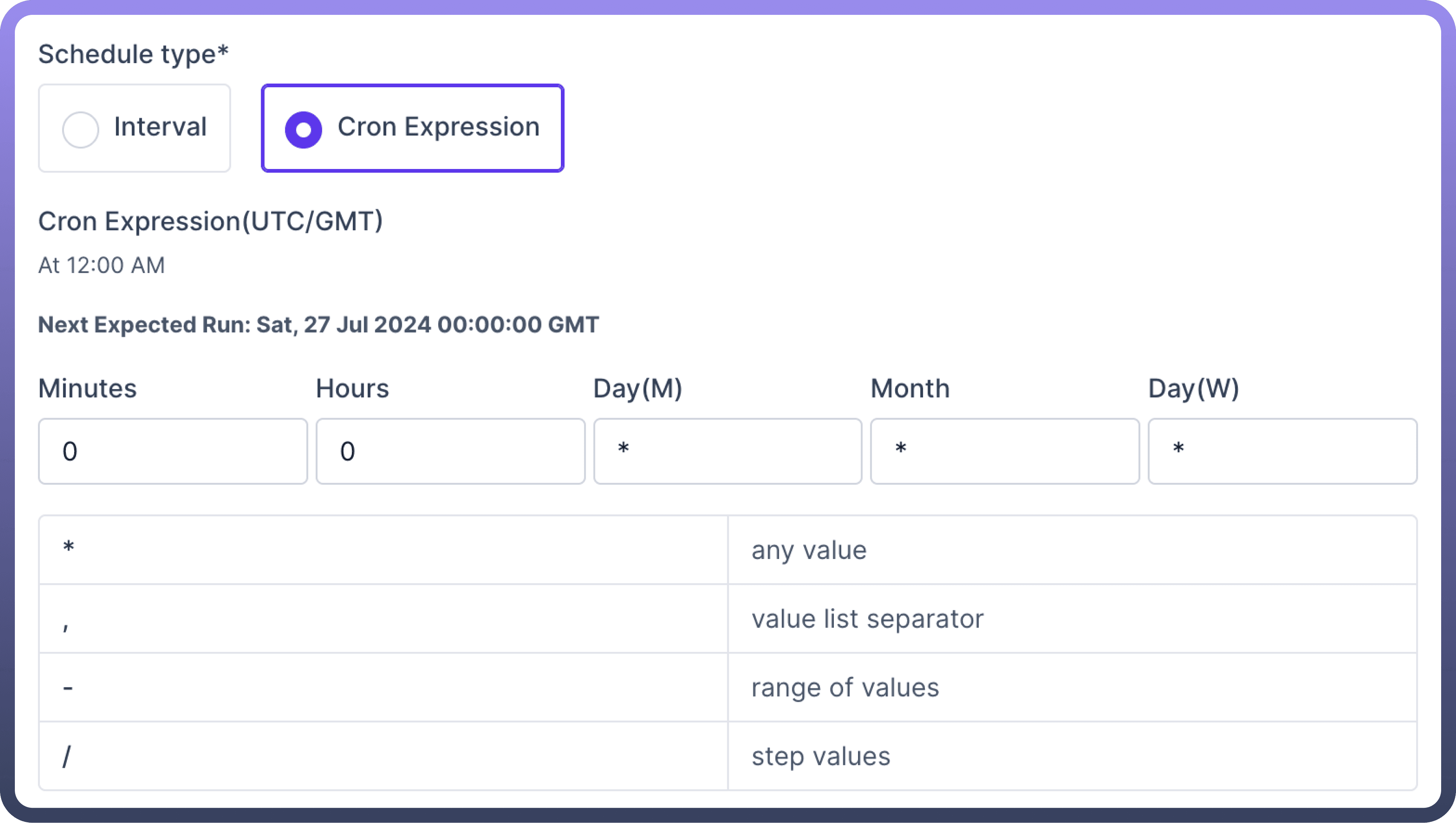The width and height of the screenshot is (1456, 823).
Task: Click the 'range of values' legend description
Action: point(845,688)
